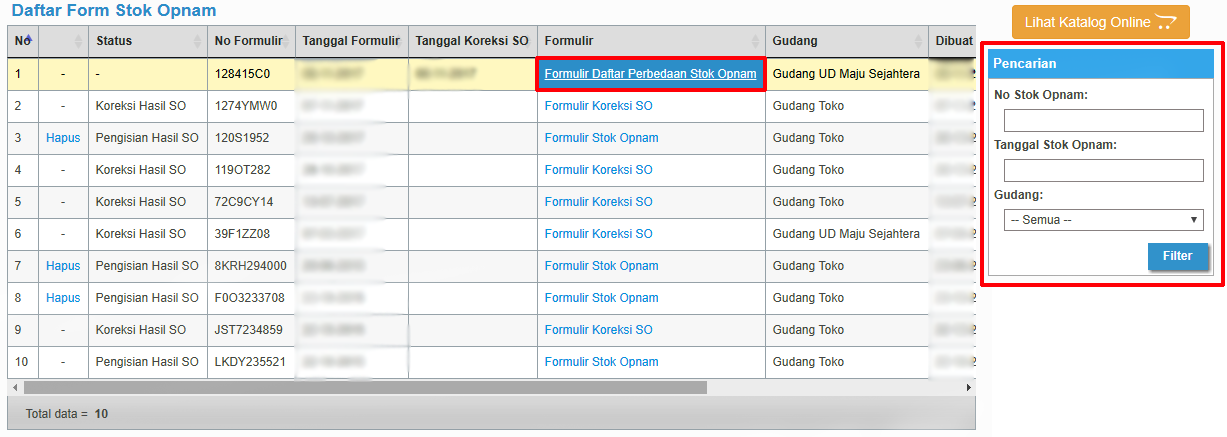Focus the No Stok Opnam input field
Viewport: 1227px width, 437px height.
pyautogui.click(x=1103, y=121)
